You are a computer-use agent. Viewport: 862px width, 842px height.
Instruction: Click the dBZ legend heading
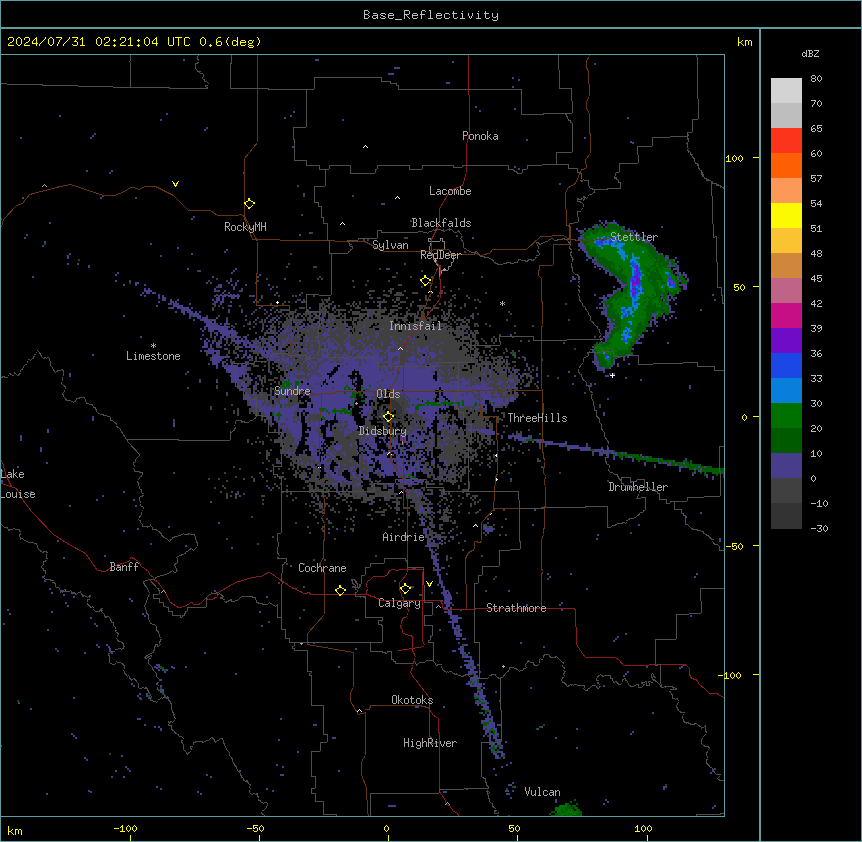pos(810,53)
